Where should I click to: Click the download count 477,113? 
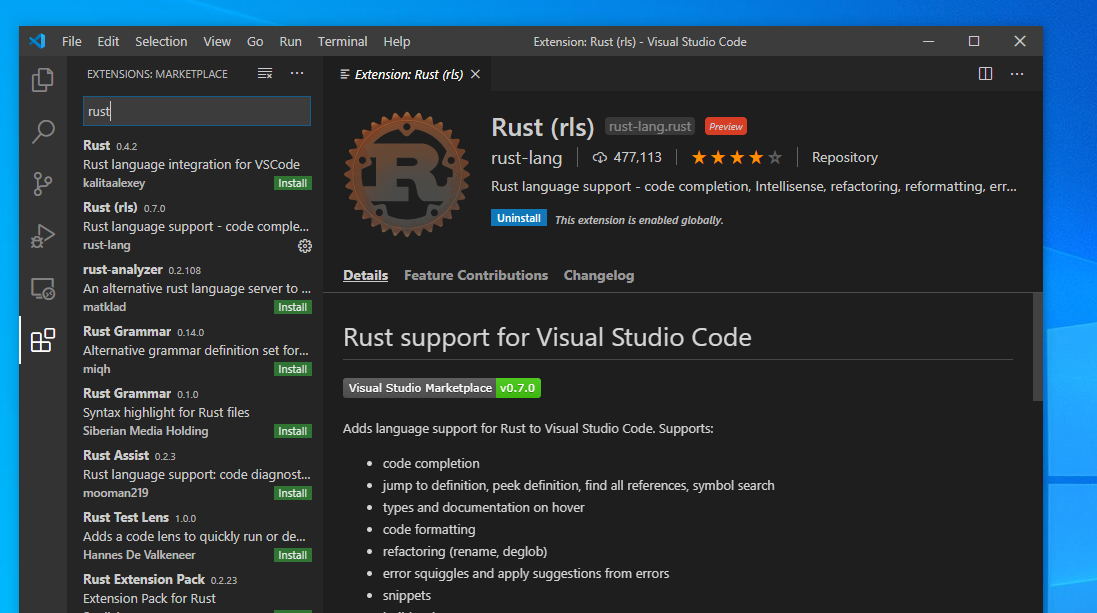tap(627, 157)
